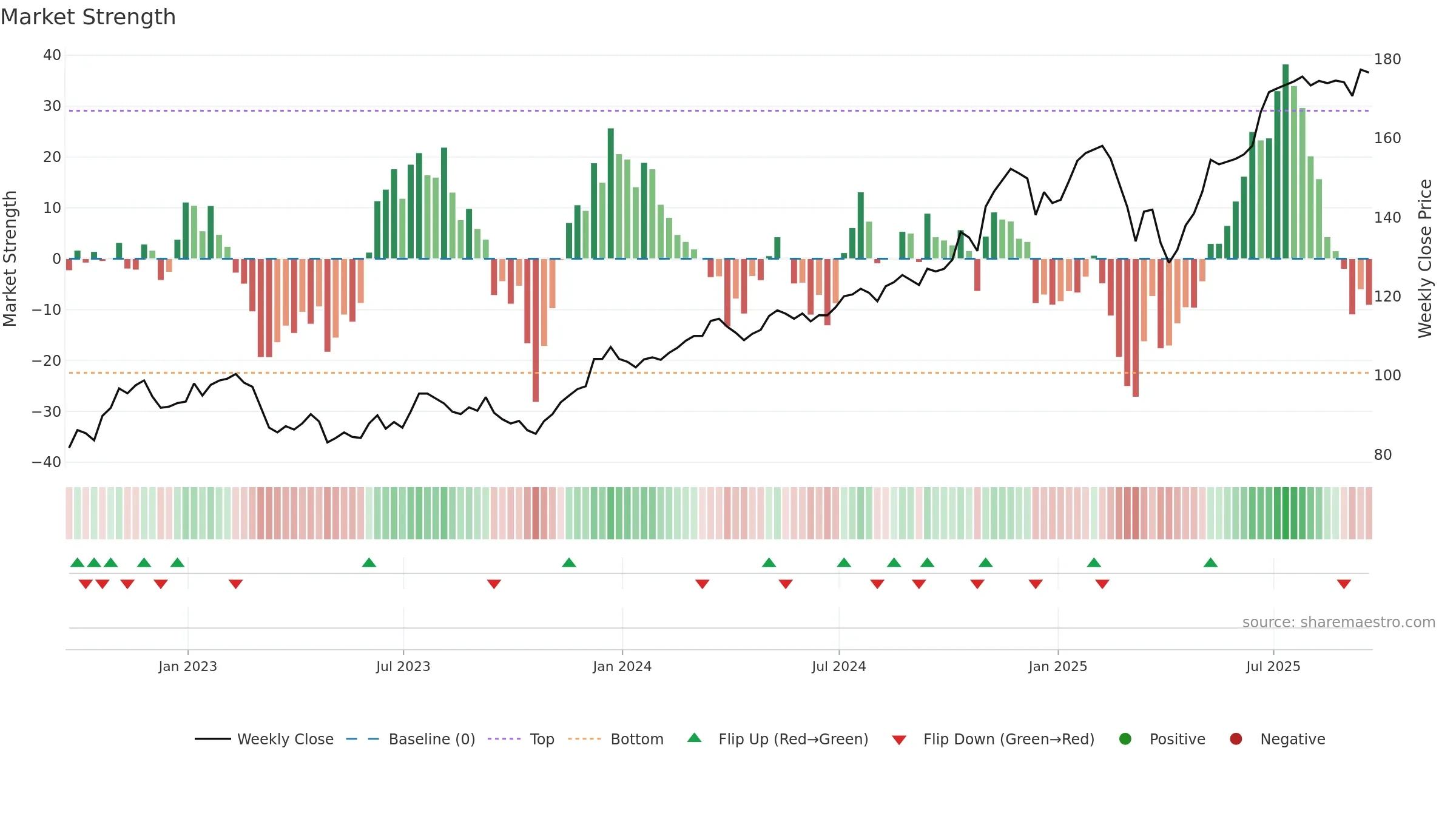Click the dotted purple Top legend sample
The height and width of the screenshot is (819, 1456).
504,739
